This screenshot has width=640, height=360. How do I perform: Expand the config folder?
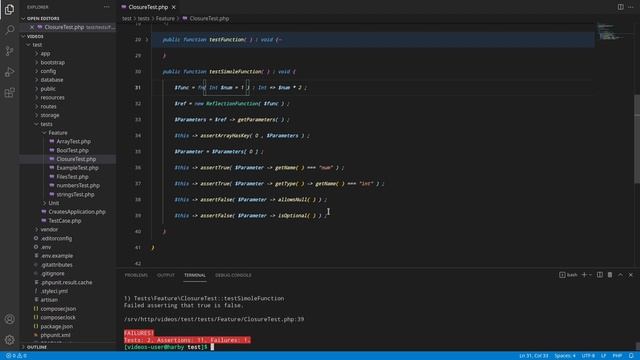pos(48,71)
